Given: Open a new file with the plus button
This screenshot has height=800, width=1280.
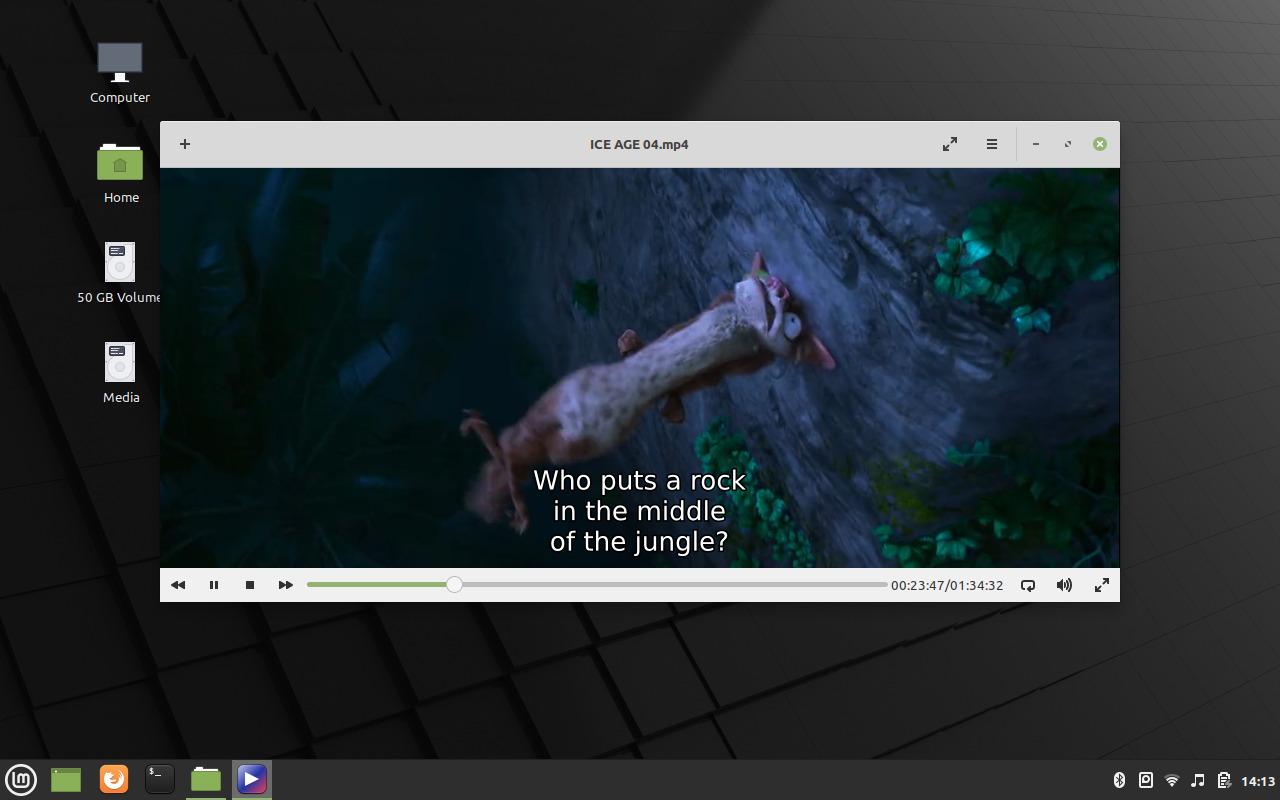Looking at the screenshot, I should tap(185, 144).
